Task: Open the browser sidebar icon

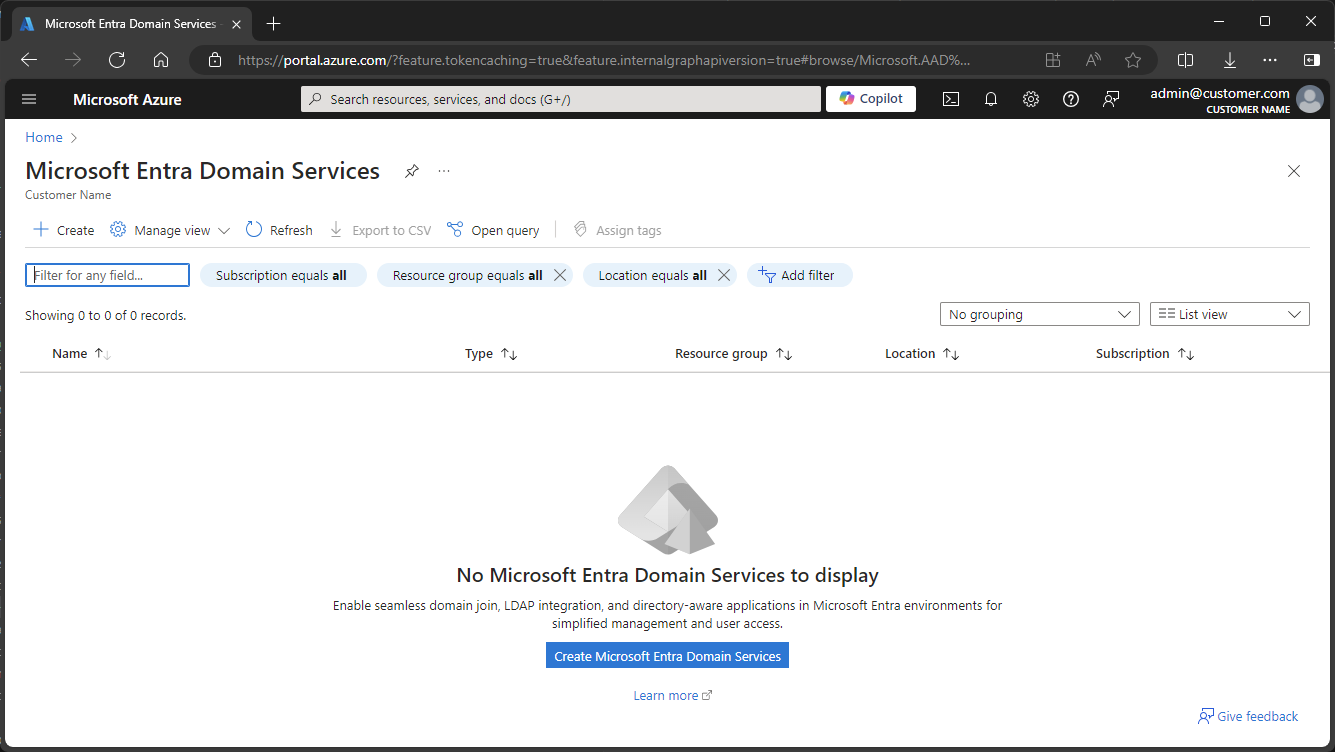Action: click(1311, 60)
